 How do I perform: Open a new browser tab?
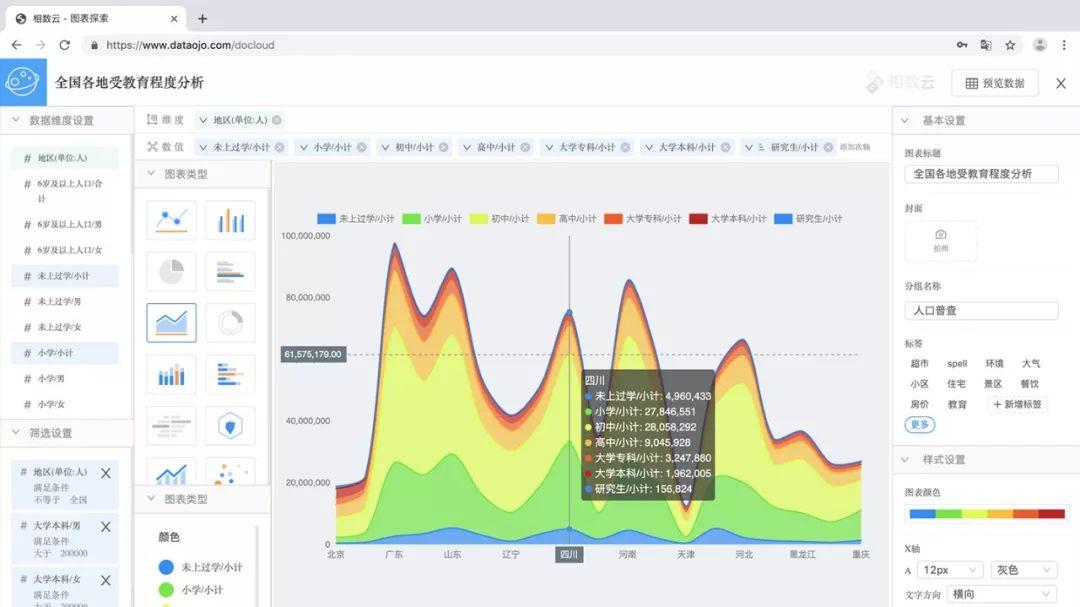[202, 19]
